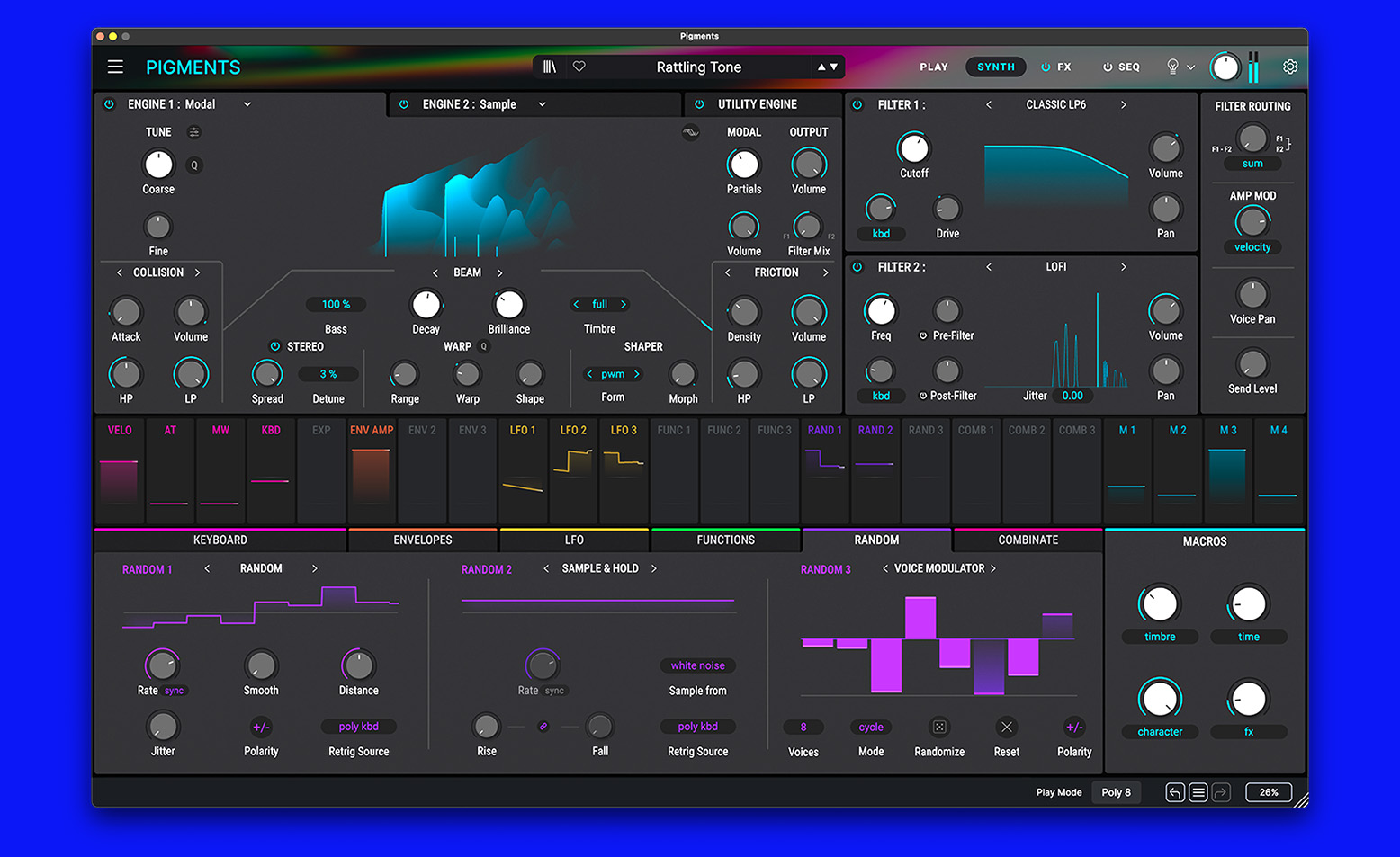
Task: Open the history list icon
Action: (1198, 792)
